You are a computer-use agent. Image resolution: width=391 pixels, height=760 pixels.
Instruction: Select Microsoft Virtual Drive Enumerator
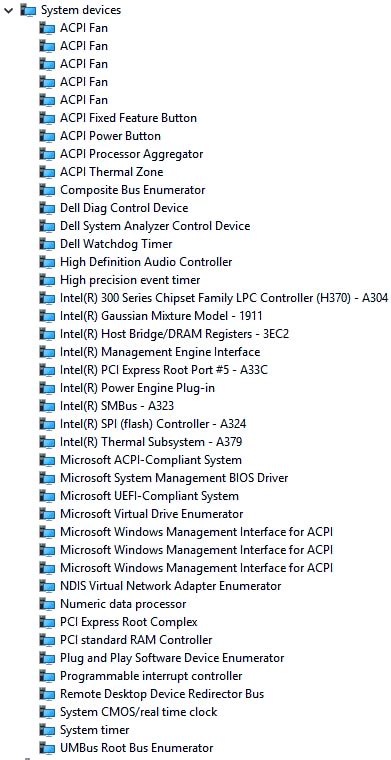tap(152, 513)
